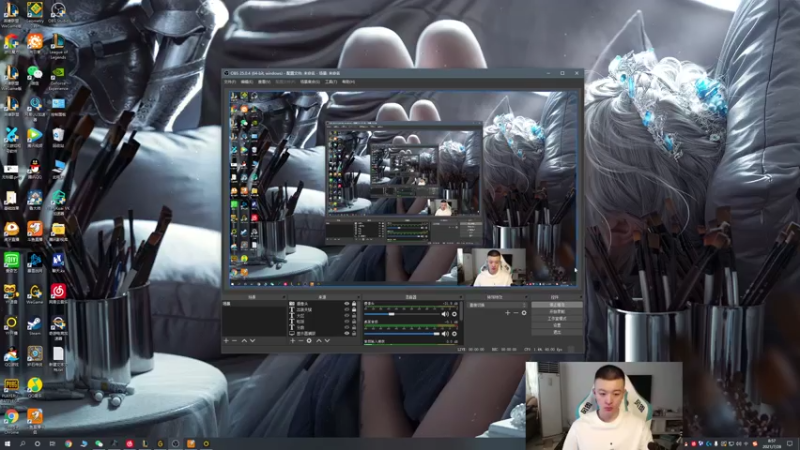
Task: Pop out the Audio Mixer dock header icon
Action: [x=461, y=297]
